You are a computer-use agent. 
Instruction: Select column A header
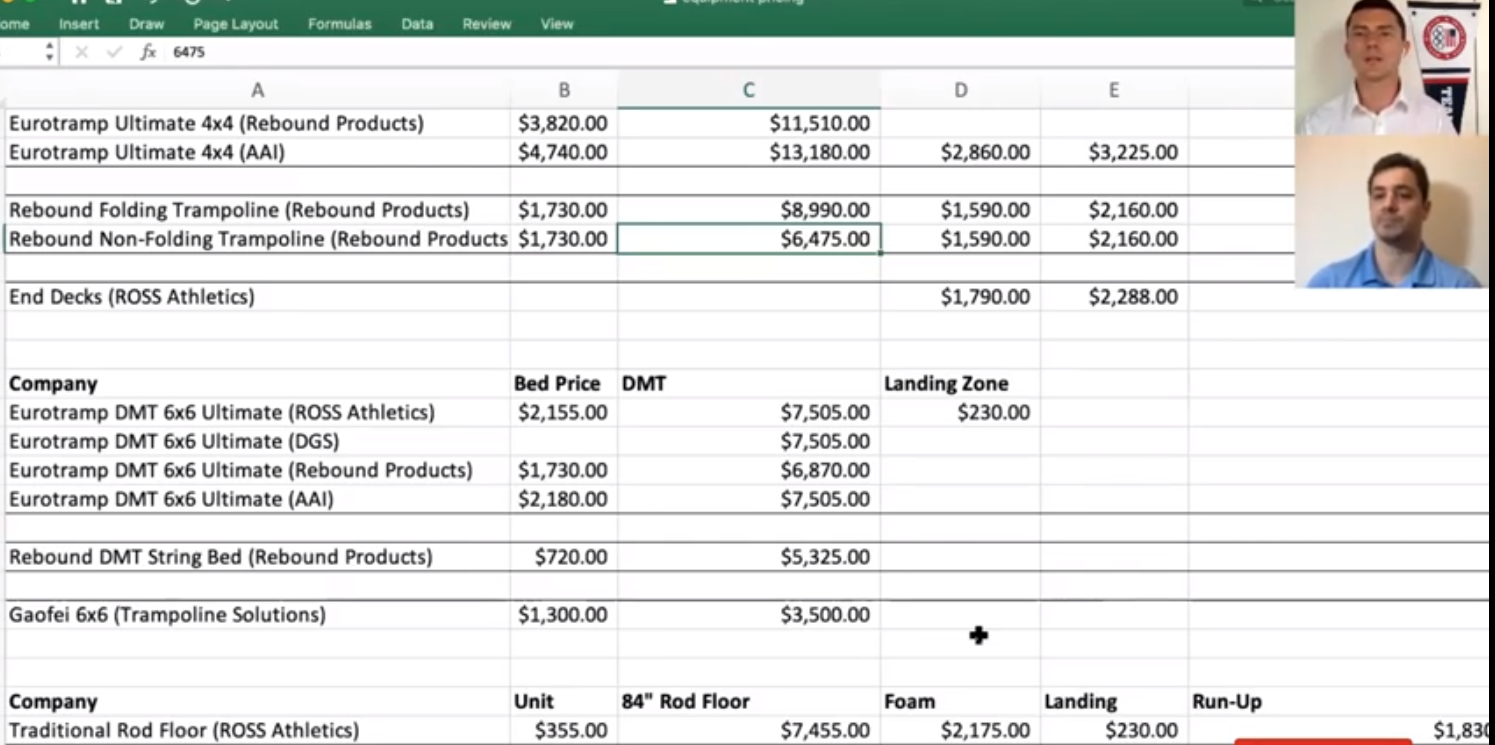[257, 90]
